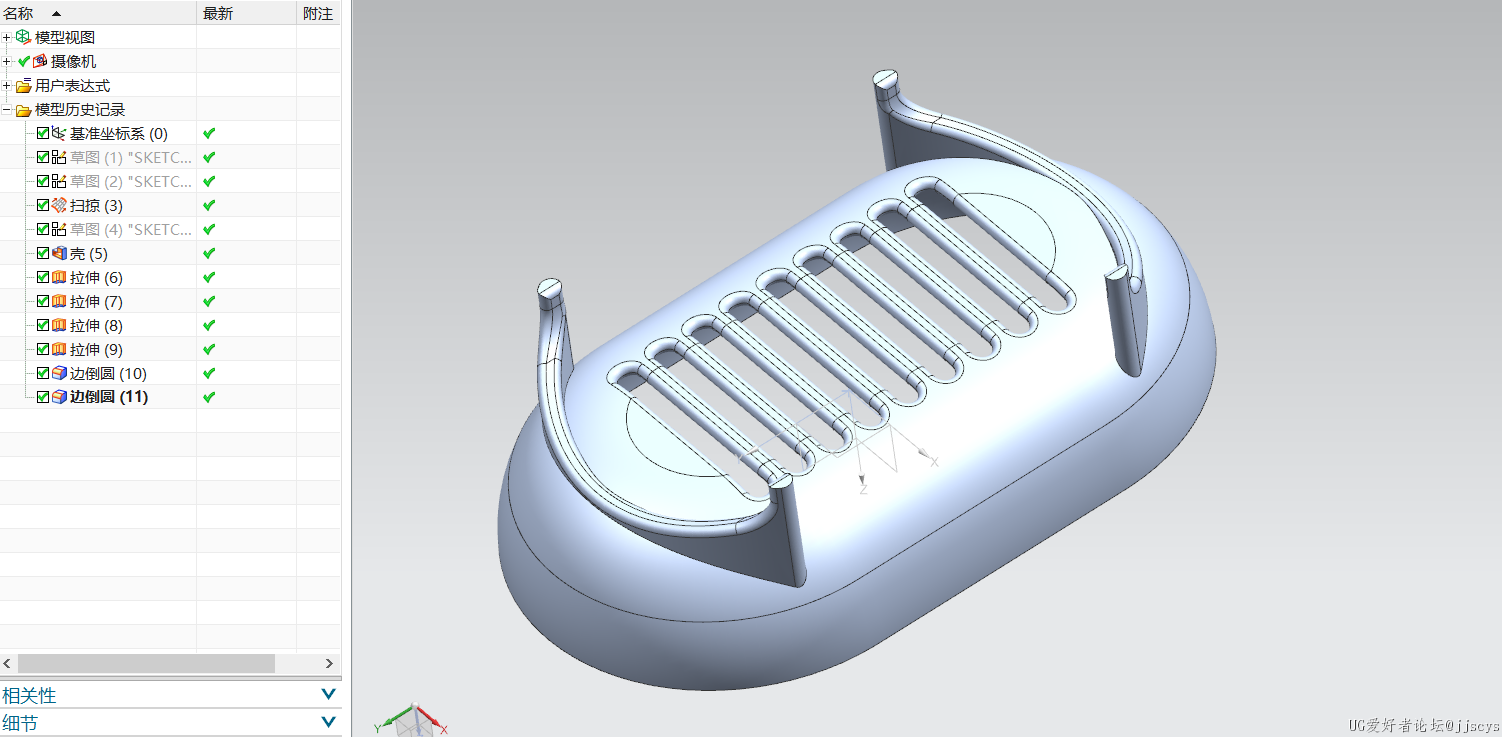Uncheck the 草图 (1) checkbox
This screenshot has width=1502, height=737.
click(43, 157)
